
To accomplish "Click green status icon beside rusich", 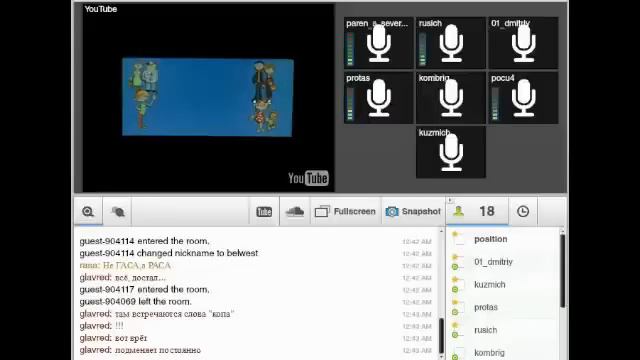I will [x=455, y=335].
